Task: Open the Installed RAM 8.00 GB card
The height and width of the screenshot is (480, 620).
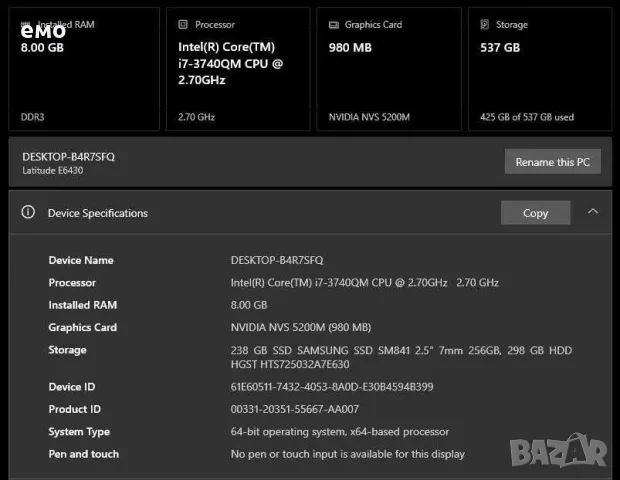Action: pyautogui.click(x=84, y=69)
